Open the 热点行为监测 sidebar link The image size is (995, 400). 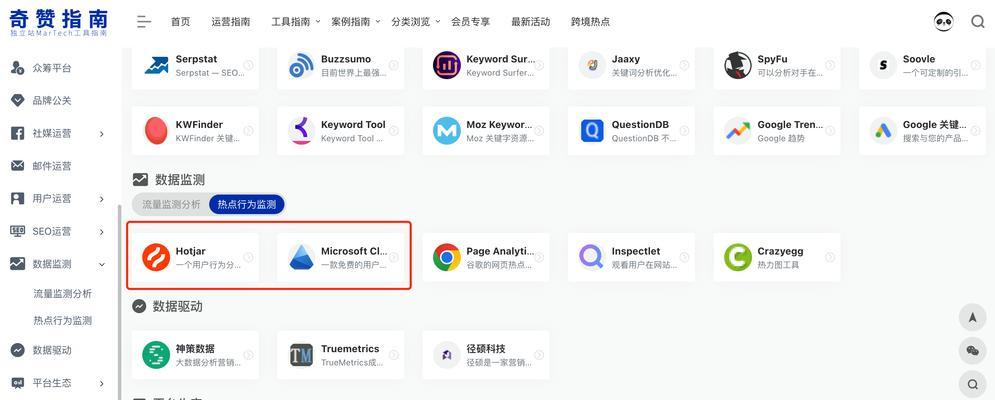[x=62, y=321]
